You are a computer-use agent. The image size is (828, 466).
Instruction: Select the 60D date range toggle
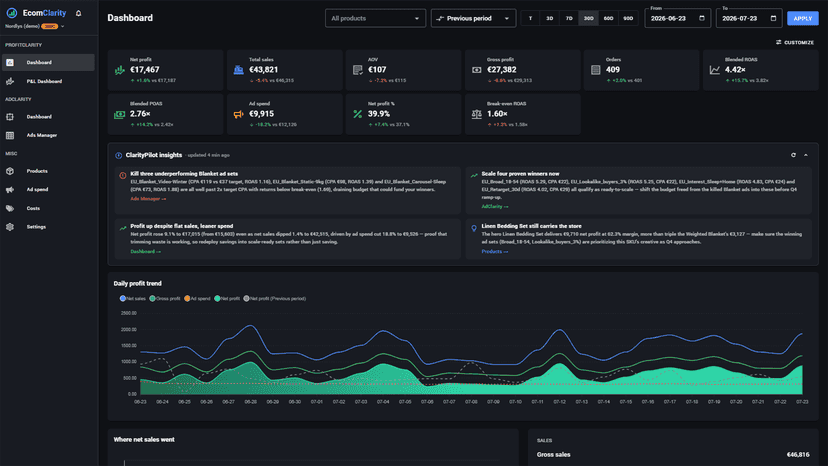(608, 18)
